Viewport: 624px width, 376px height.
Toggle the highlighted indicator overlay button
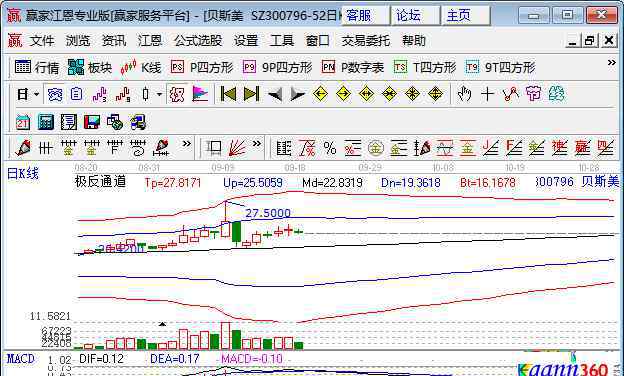pos(177,94)
